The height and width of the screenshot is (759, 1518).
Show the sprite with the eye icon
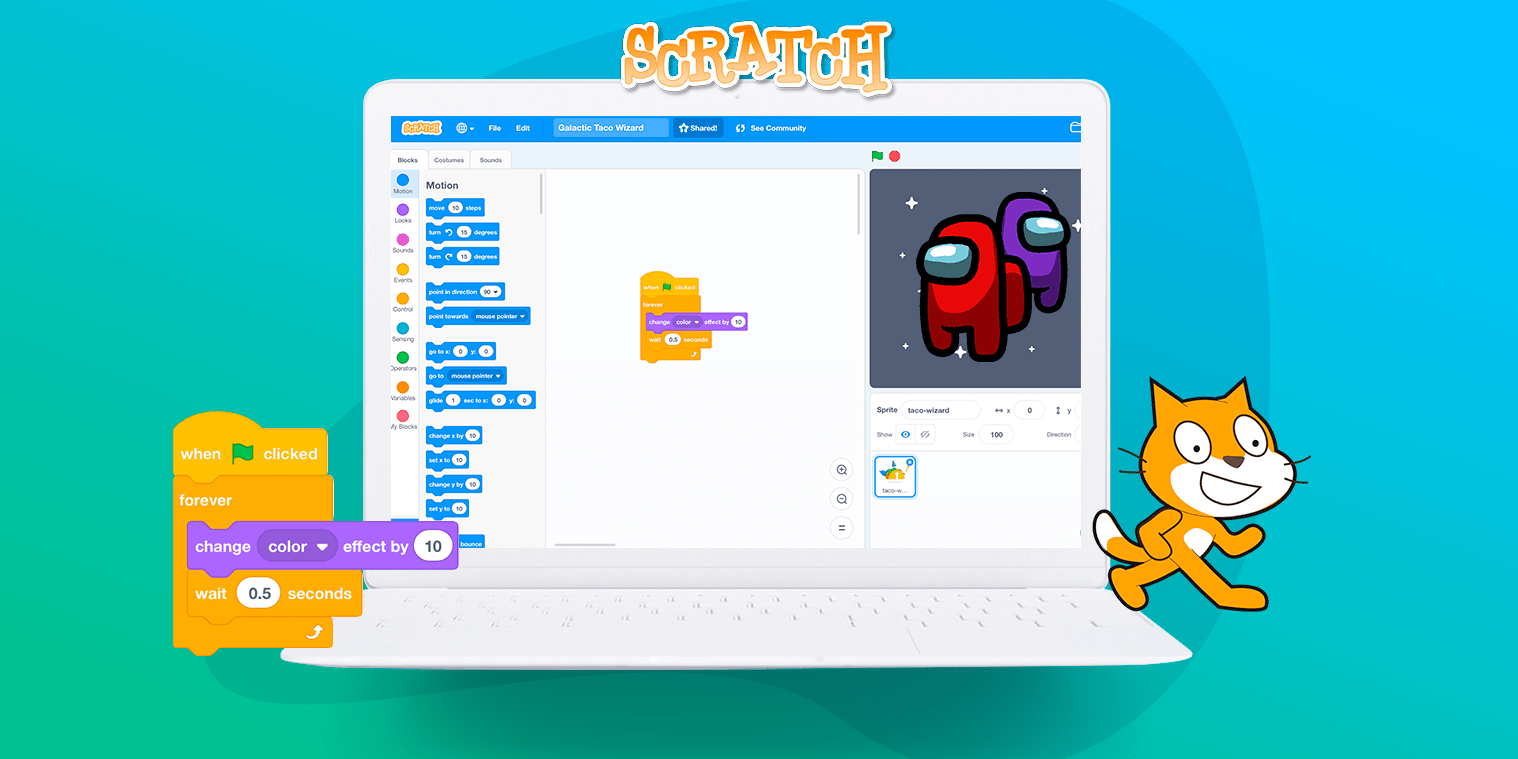pyautogui.click(x=906, y=435)
